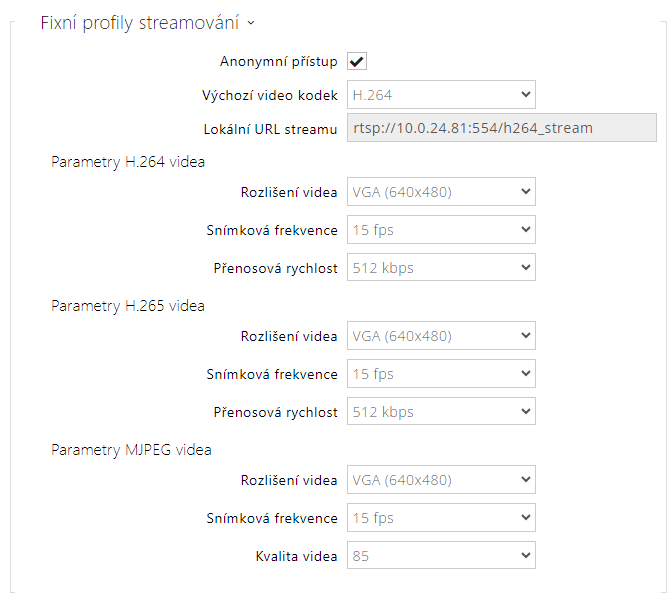Screen dimensions: 672x595
Task: Open H.264 Snímková frekvence dropdown
Action: click(x=441, y=230)
